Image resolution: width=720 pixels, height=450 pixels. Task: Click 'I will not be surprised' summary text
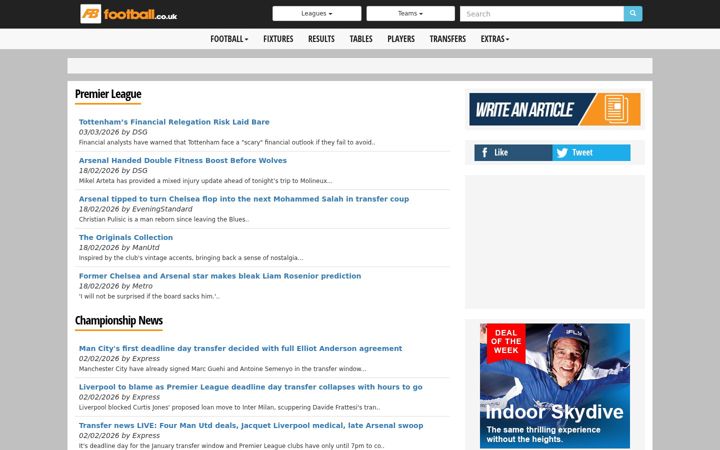click(149, 297)
